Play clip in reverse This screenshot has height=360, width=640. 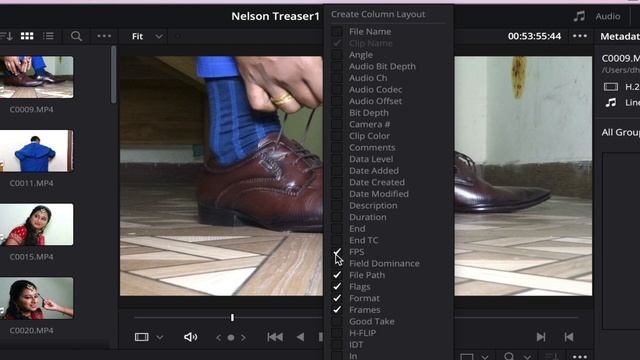pyautogui.click(x=300, y=337)
